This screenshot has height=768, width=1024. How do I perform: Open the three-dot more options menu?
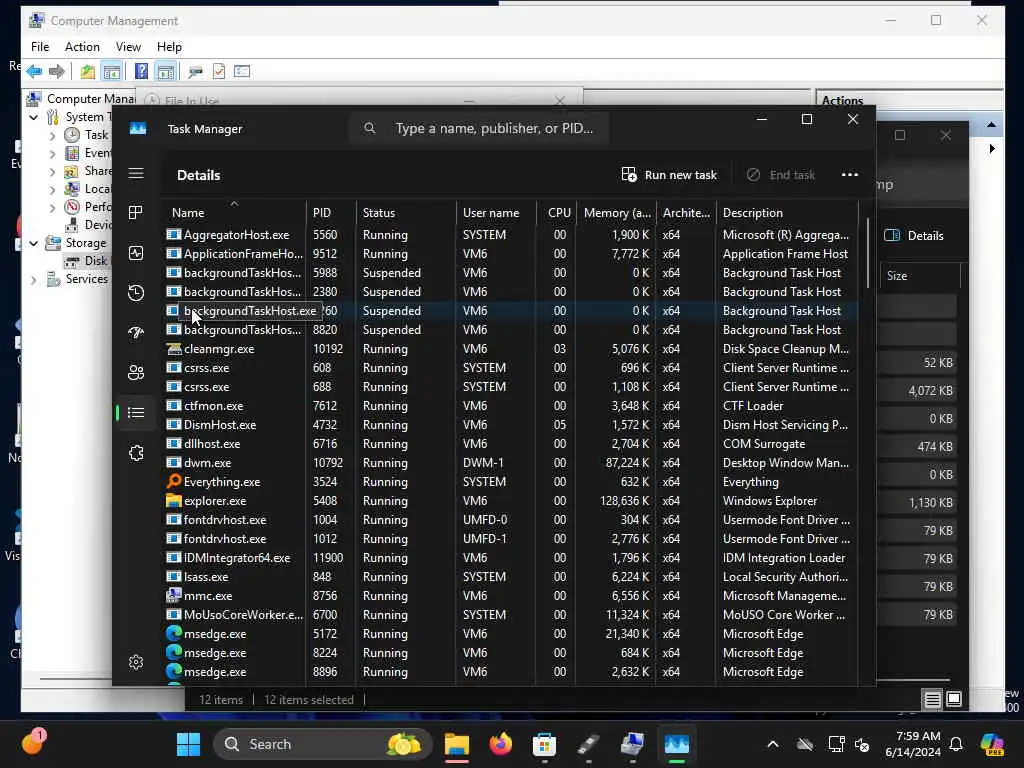click(x=850, y=174)
